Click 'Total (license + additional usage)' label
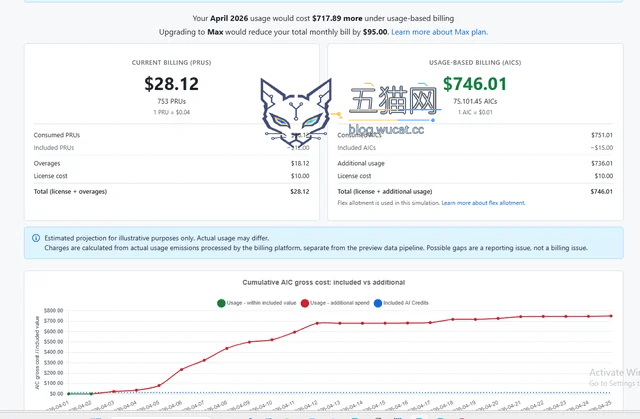This screenshot has height=419, width=640. 384,191
